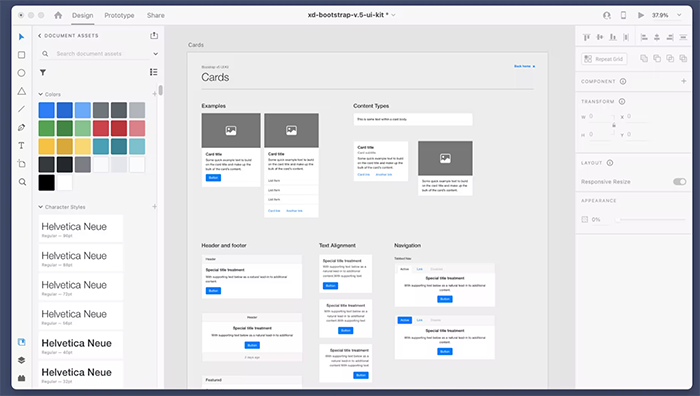This screenshot has height=396, width=700.
Task: Click the assets panel scrollbar
Action: 160,90
